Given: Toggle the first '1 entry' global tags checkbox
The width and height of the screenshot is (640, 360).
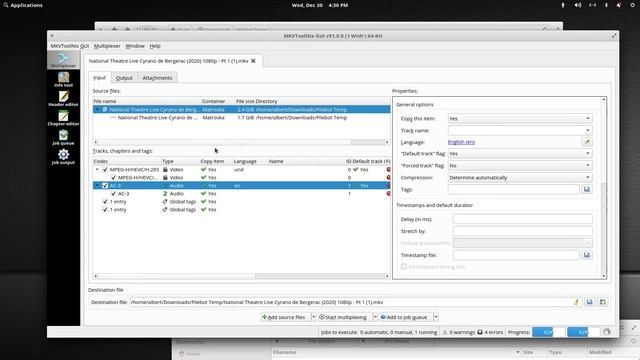Looking at the screenshot, I should pyautogui.click(x=105, y=202).
